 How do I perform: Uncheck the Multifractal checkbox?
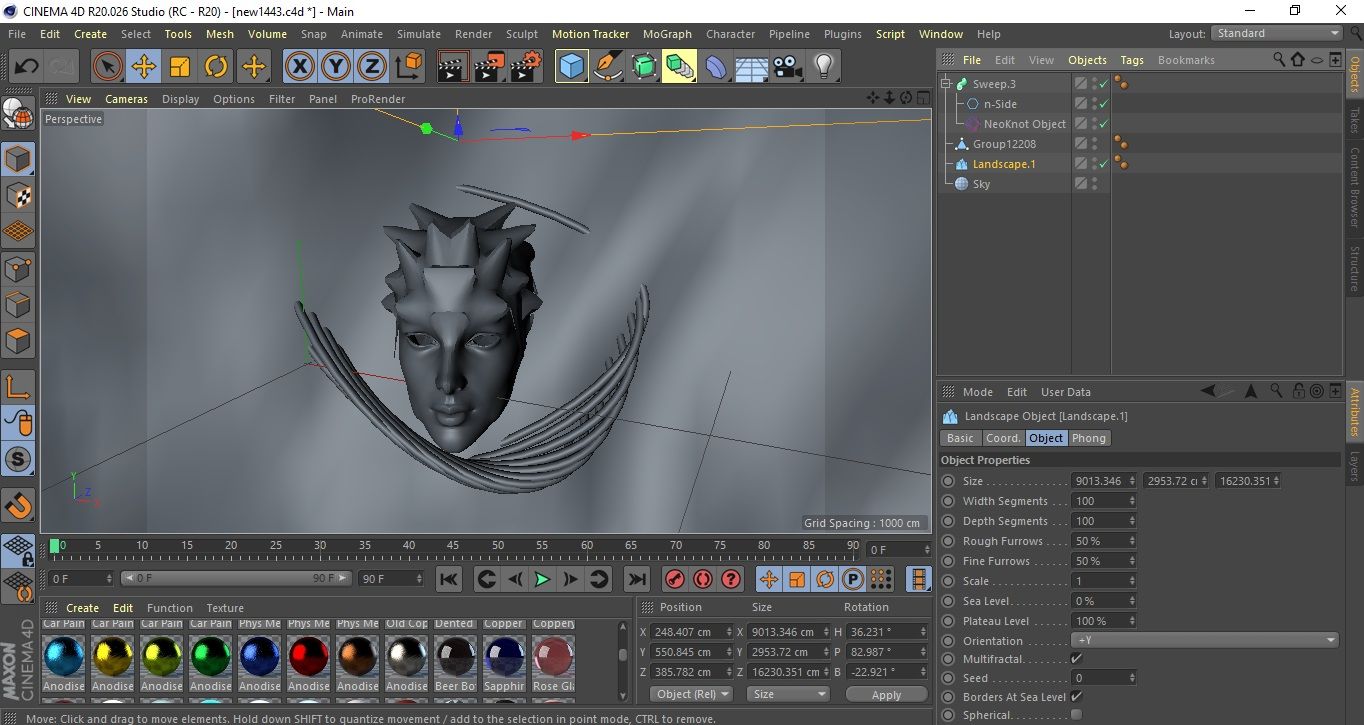click(1076, 659)
